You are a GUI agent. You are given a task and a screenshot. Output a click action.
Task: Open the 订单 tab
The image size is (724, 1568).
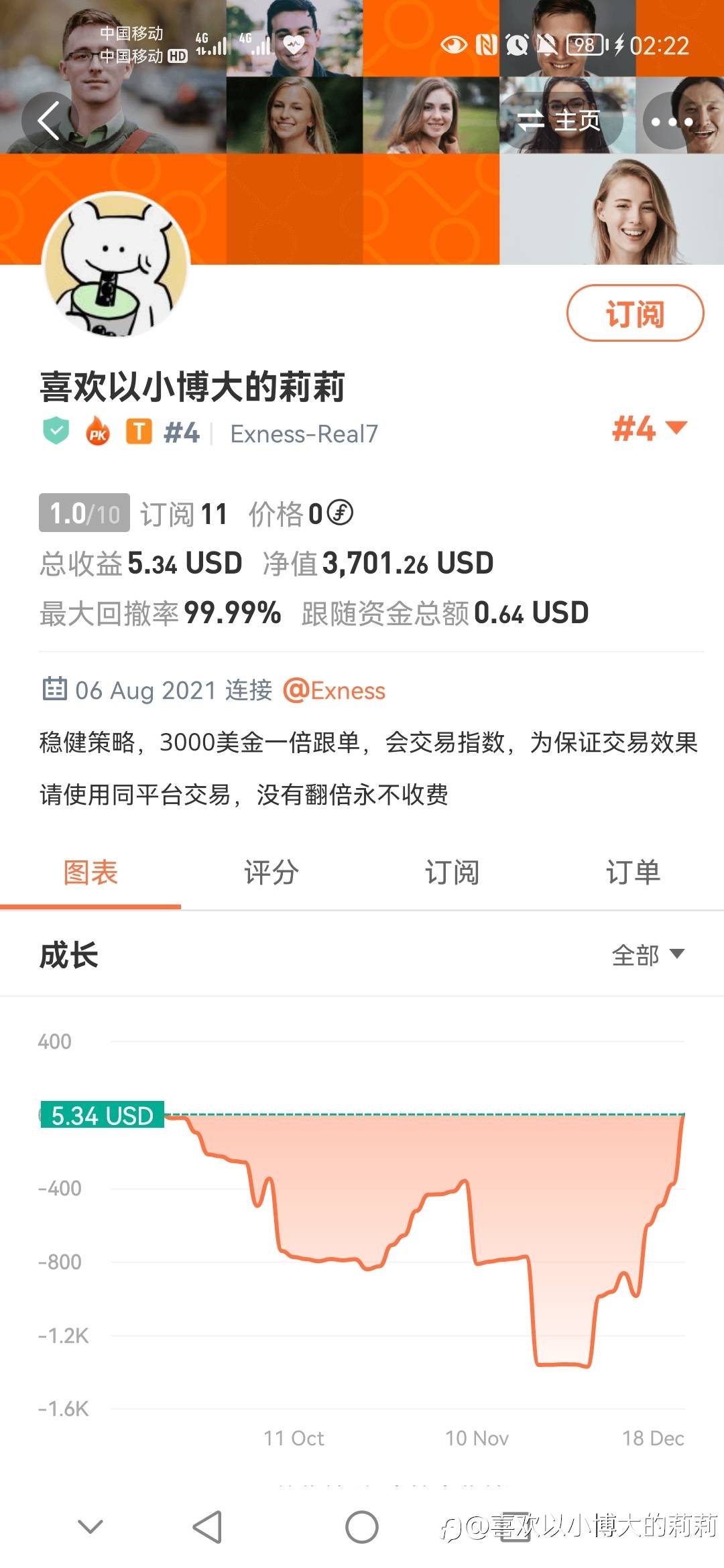coord(633,872)
